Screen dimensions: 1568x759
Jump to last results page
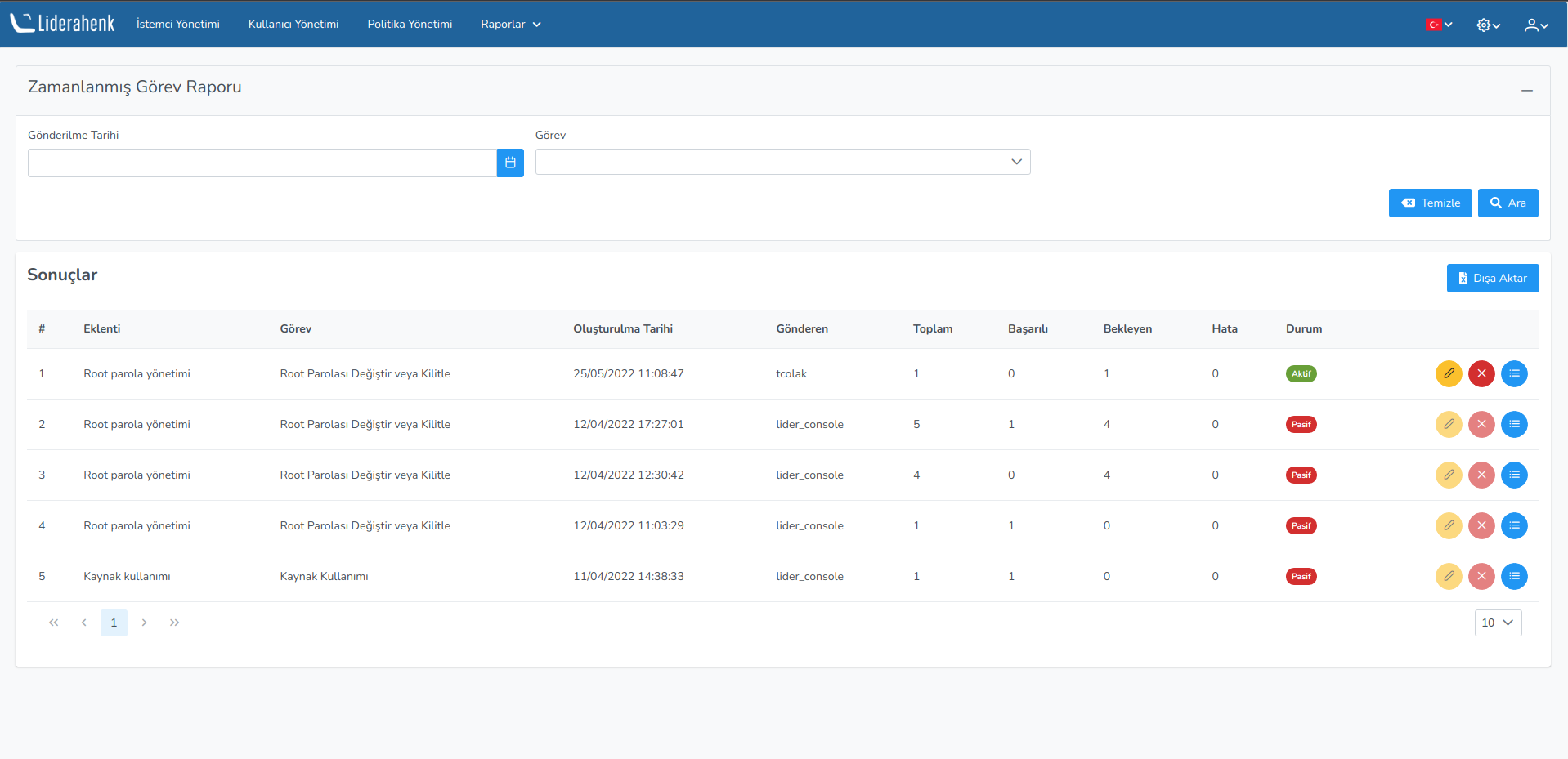point(174,623)
